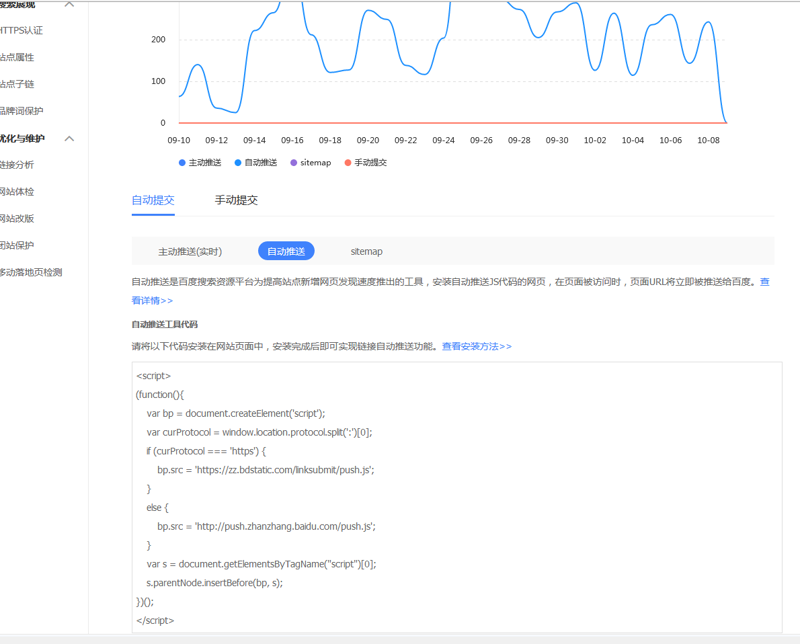Screen dimensions: 800x644
Task: Click inside the script code box
Action: (x=457, y=498)
